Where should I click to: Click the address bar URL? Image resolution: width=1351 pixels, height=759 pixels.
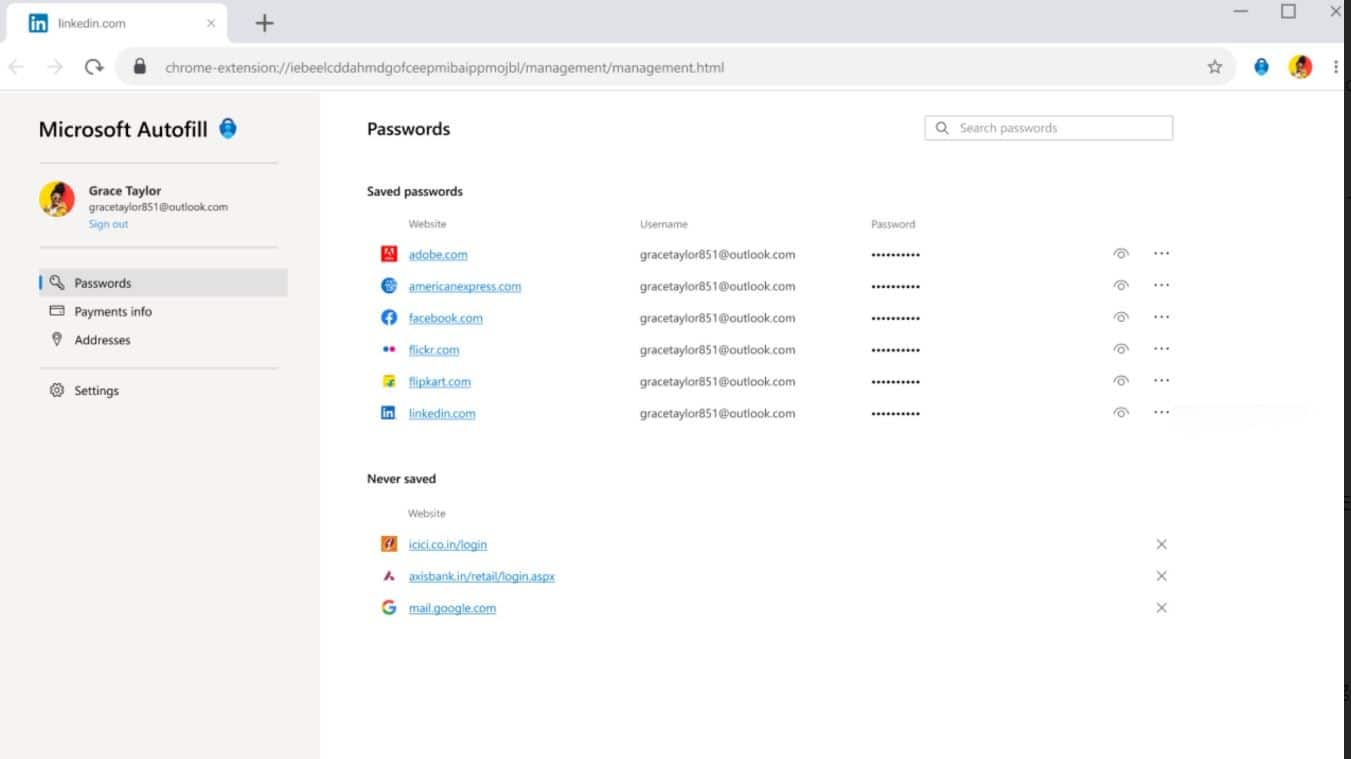click(444, 68)
